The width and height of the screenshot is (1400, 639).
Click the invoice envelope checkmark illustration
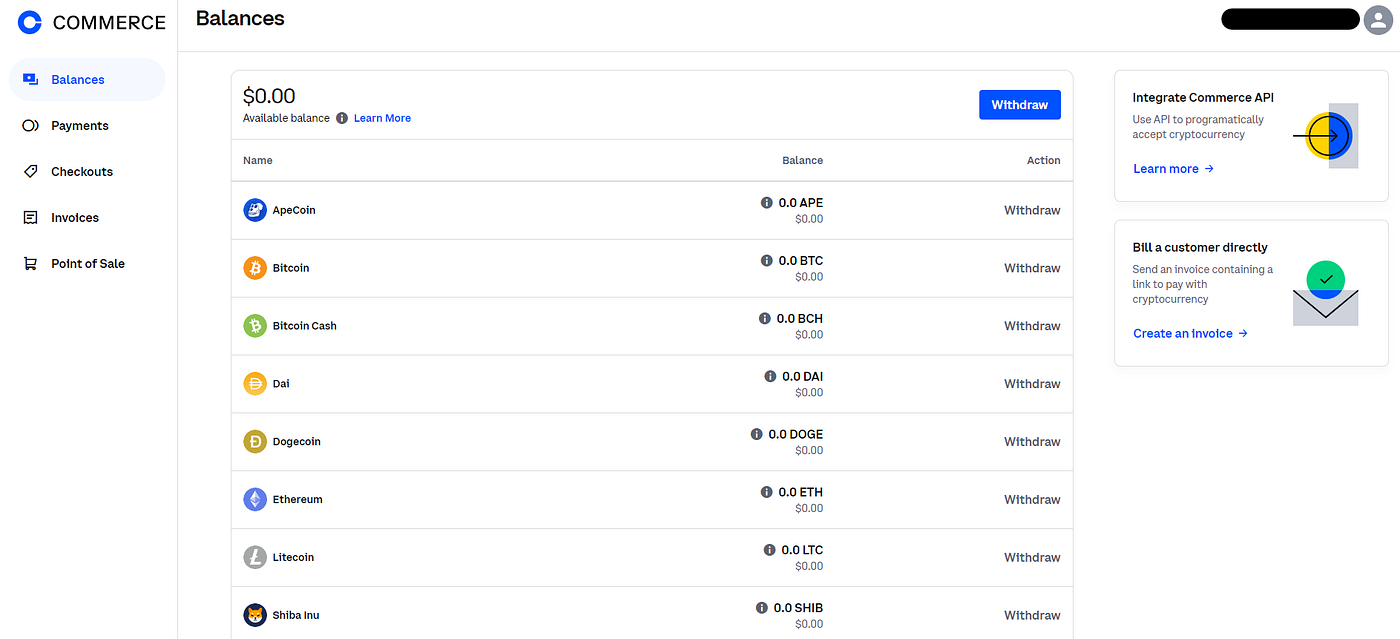[x=1326, y=294]
